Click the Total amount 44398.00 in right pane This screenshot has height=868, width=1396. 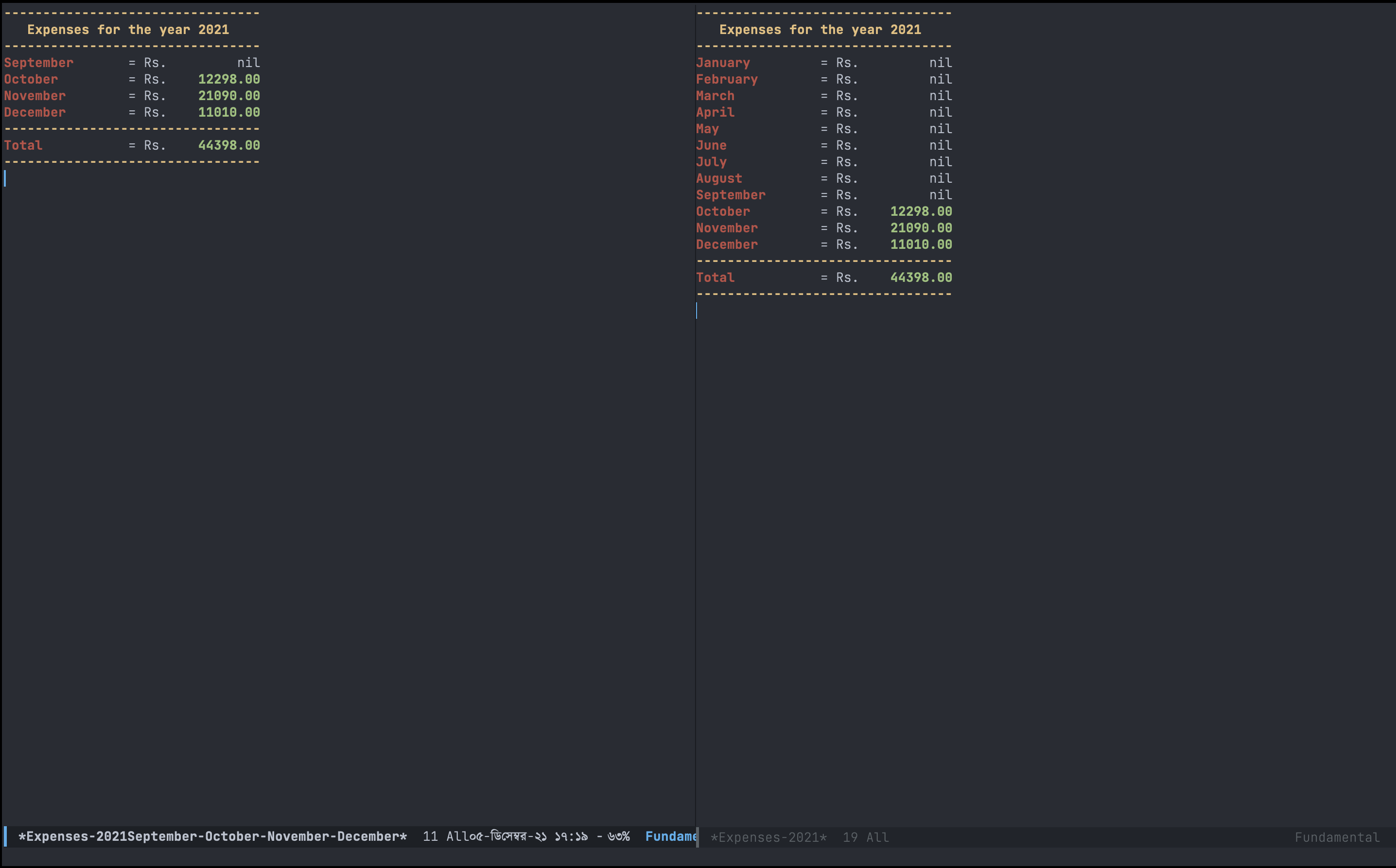tap(921, 278)
